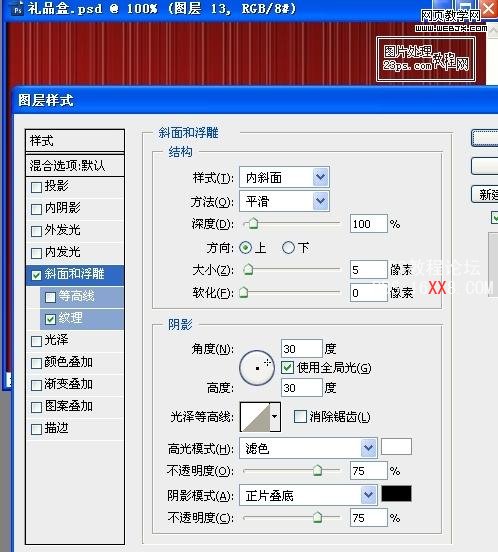Open the 方法 technique dropdown showing 平滑
Screen dimensions: 498x552
[x=284, y=201]
